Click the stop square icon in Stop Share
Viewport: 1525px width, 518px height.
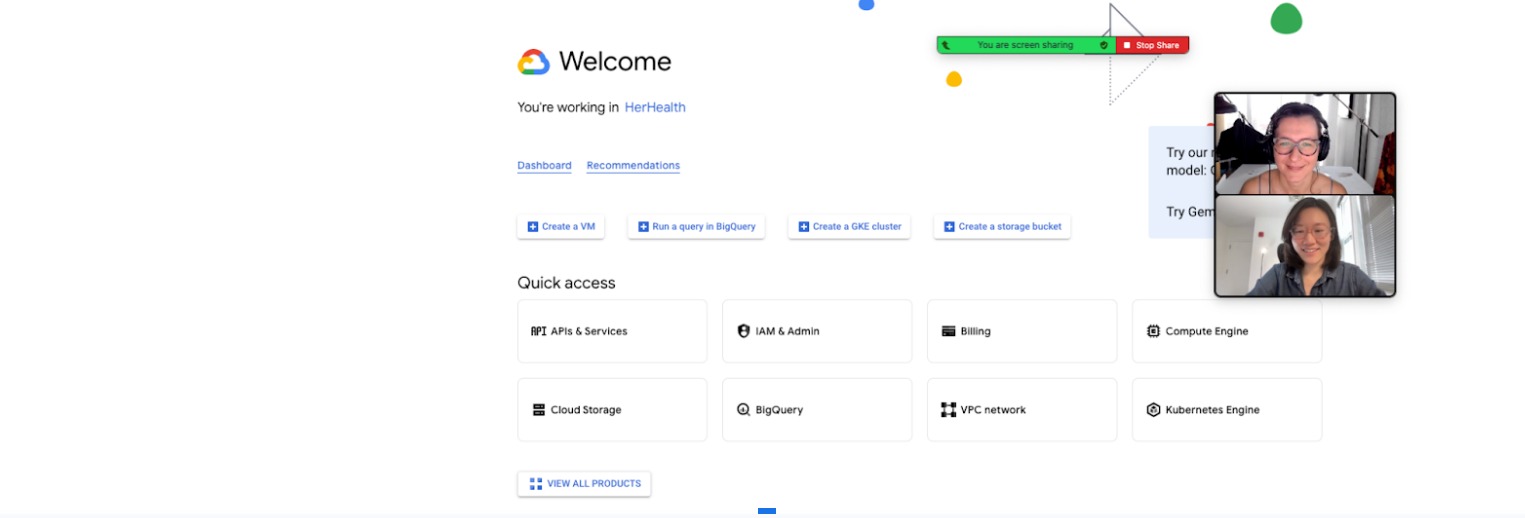click(1126, 46)
